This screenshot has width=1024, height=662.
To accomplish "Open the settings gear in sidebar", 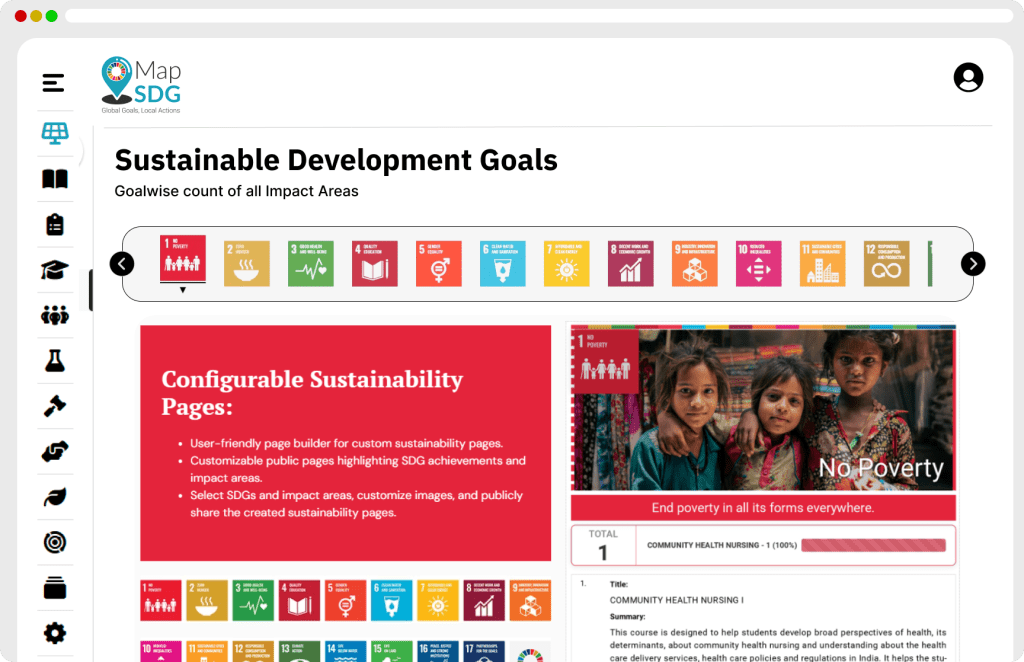I will (x=55, y=633).
